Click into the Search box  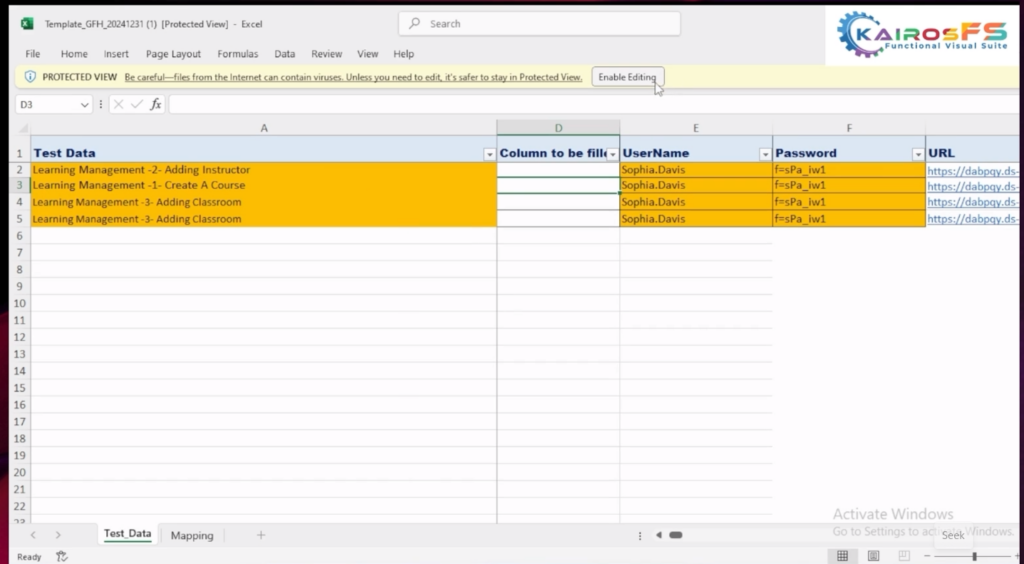tap(540, 23)
